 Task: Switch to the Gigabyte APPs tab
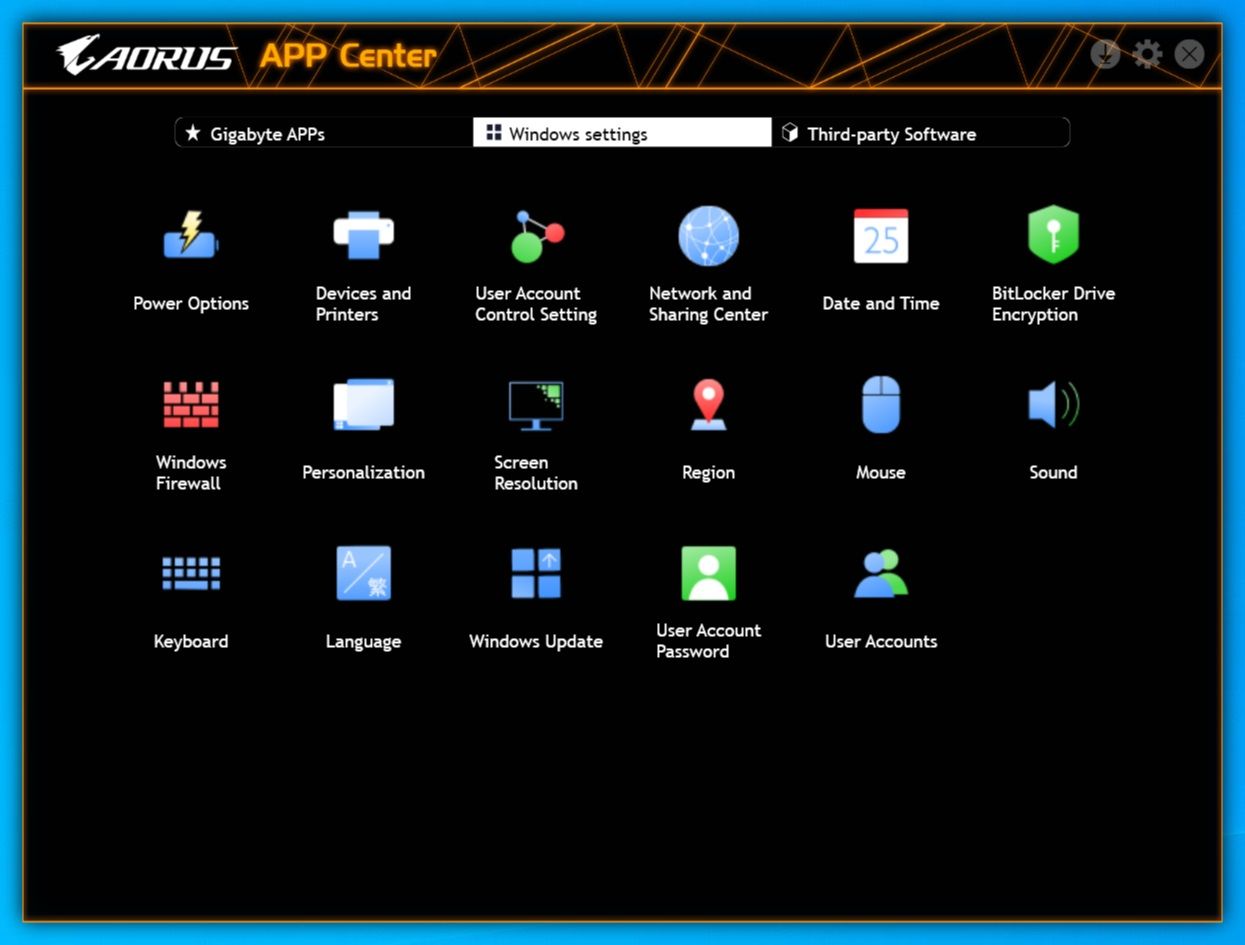(x=324, y=133)
